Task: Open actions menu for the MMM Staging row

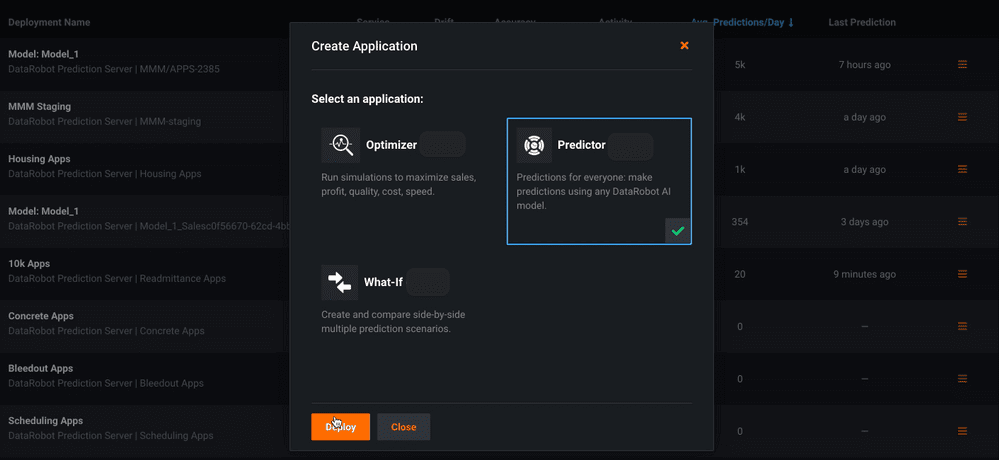Action: coord(963,117)
